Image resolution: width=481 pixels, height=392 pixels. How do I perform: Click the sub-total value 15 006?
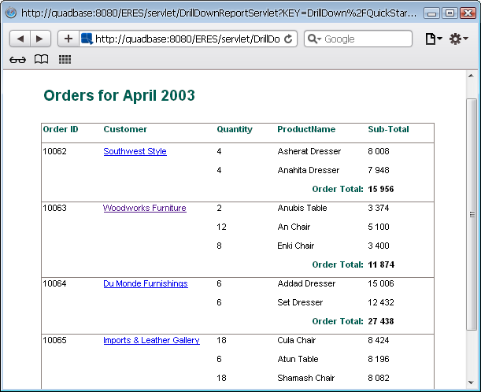point(381,284)
